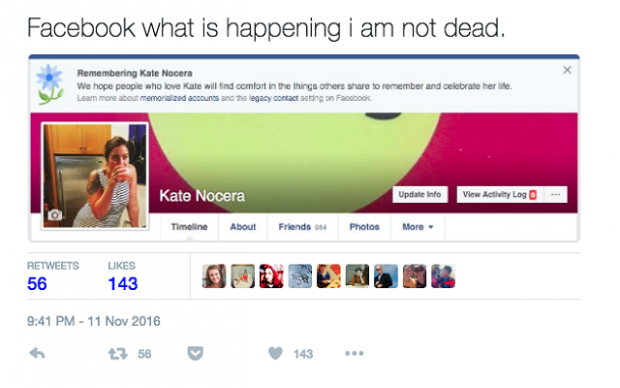Open profile ellipsis options button

(556, 195)
